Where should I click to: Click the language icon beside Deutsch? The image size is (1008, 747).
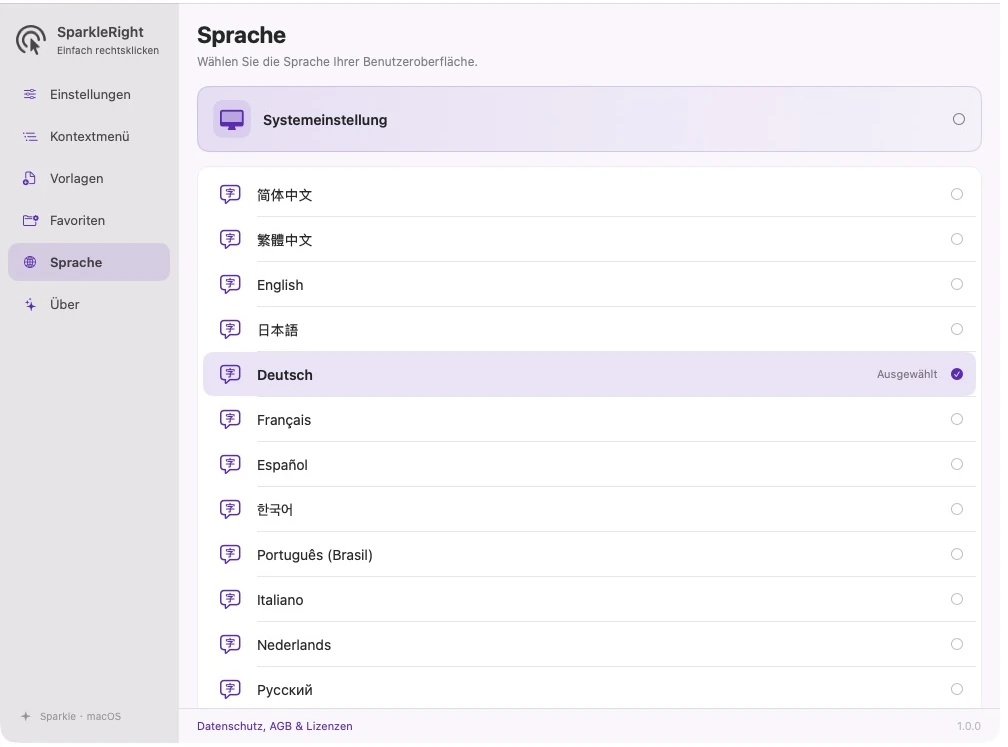230,374
